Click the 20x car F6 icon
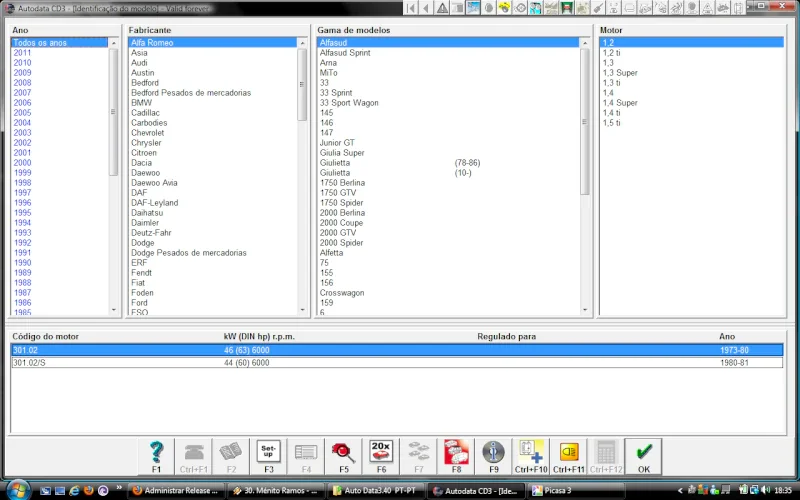Viewport: 800px width, 500px height. 381,457
